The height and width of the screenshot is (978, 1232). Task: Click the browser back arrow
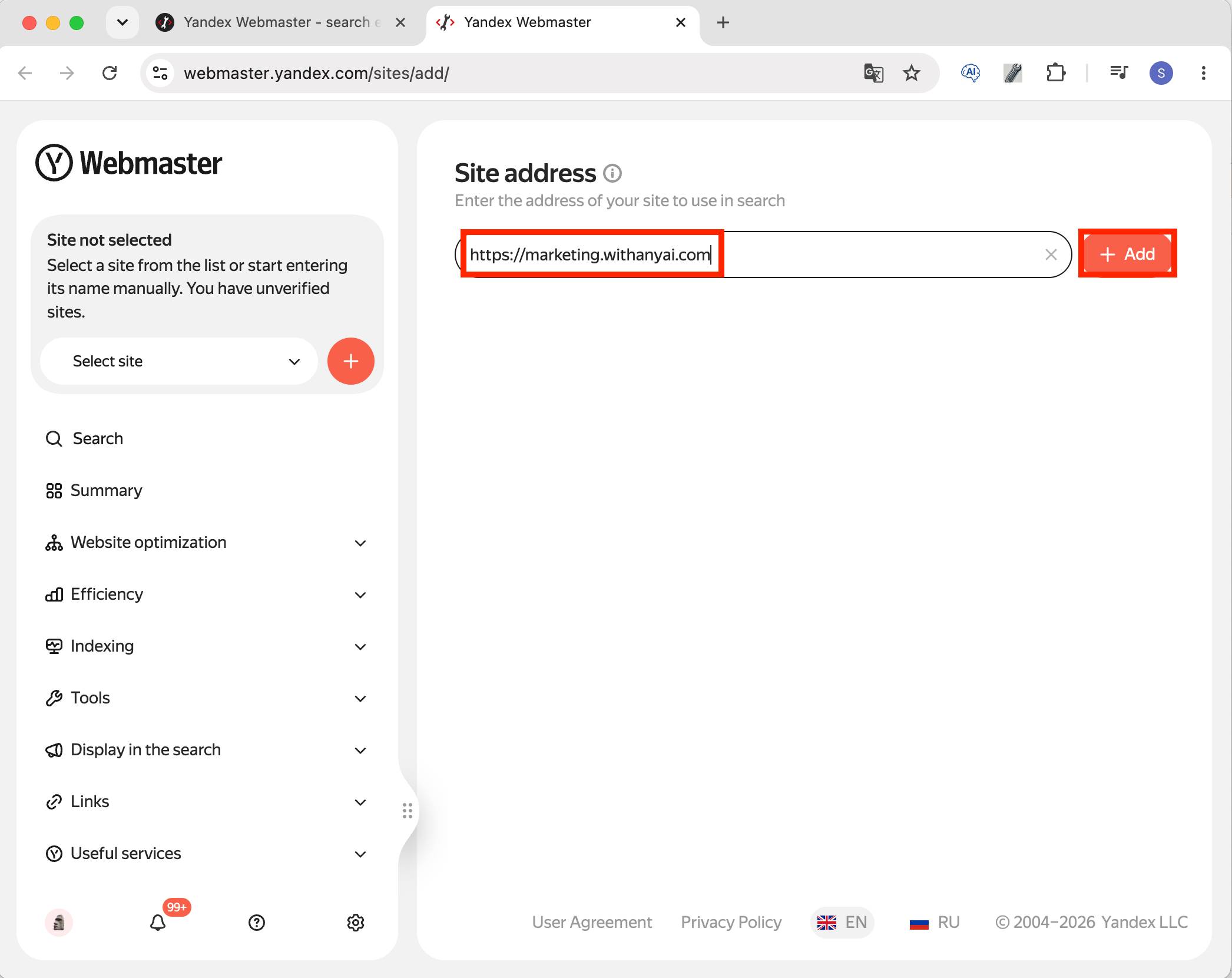click(25, 73)
